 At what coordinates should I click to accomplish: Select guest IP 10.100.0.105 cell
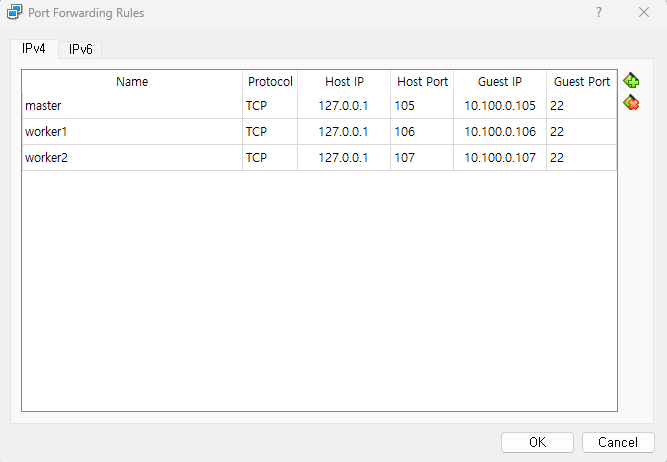500,106
